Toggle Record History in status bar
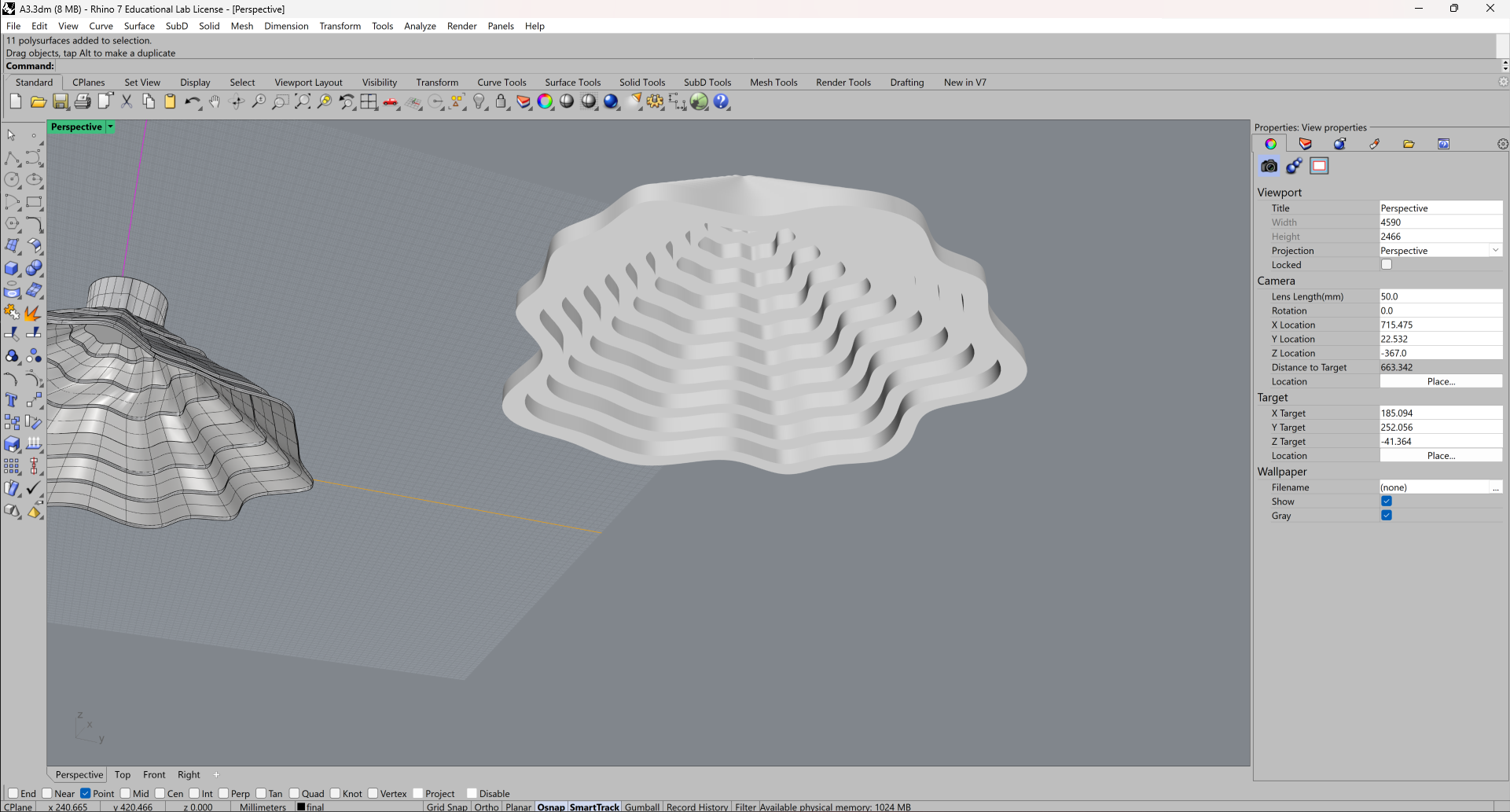The image size is (1510, 812). pos(697,806)
